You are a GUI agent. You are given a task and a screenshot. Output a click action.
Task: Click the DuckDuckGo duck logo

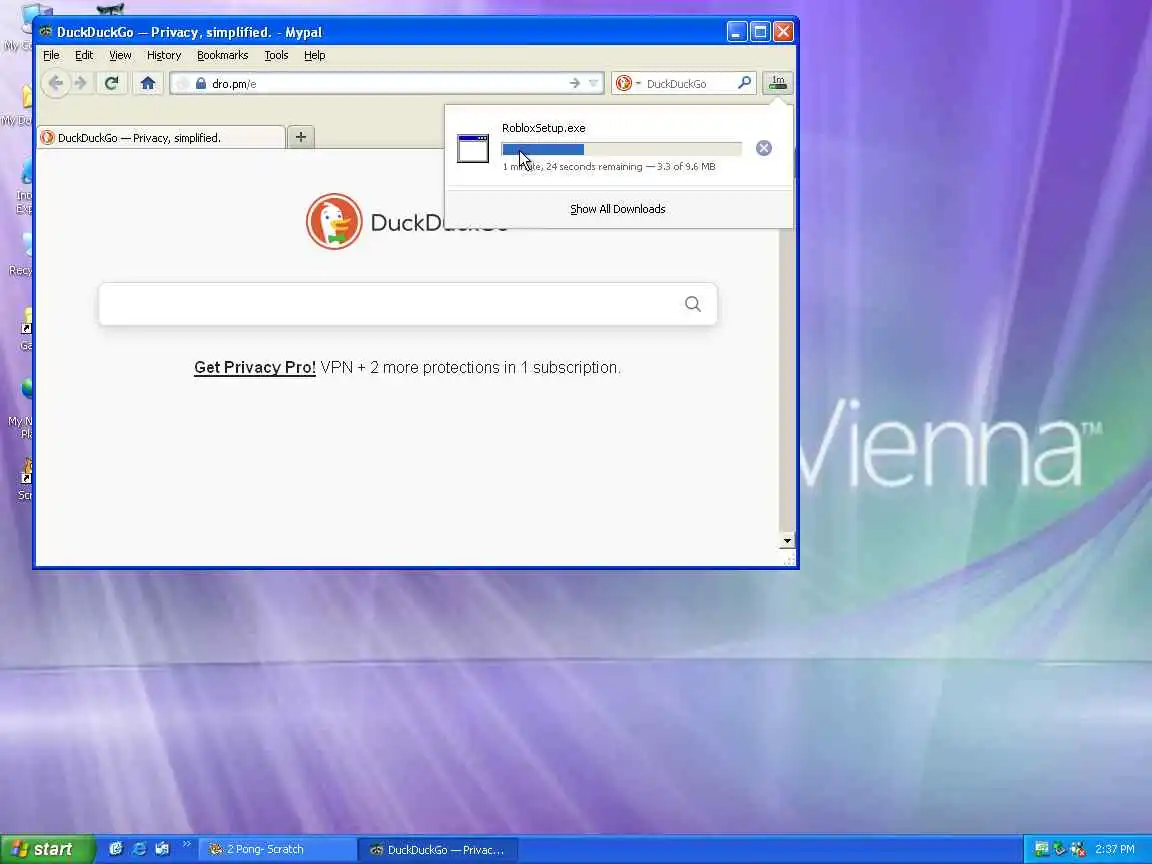(334, 221)
